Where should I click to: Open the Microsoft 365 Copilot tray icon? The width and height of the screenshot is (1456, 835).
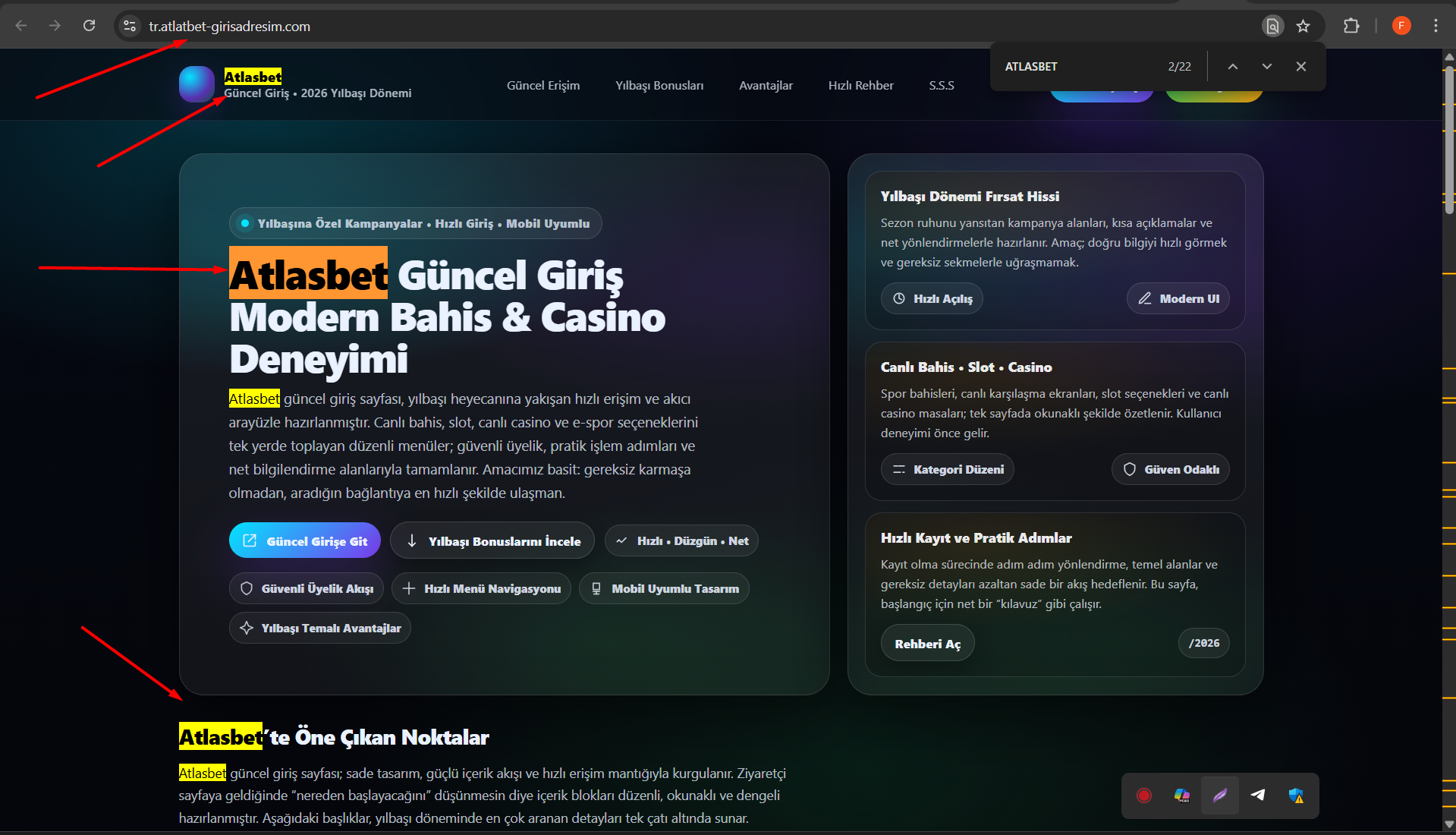[x=1182, y=796]
